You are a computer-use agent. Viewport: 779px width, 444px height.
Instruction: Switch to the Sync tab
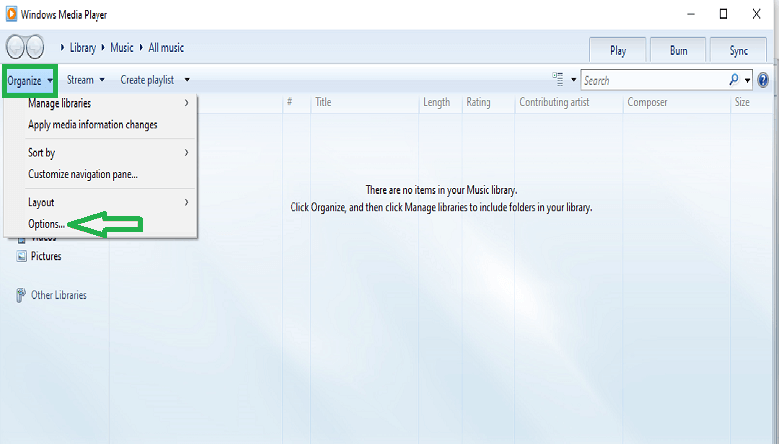pos(739,50)
